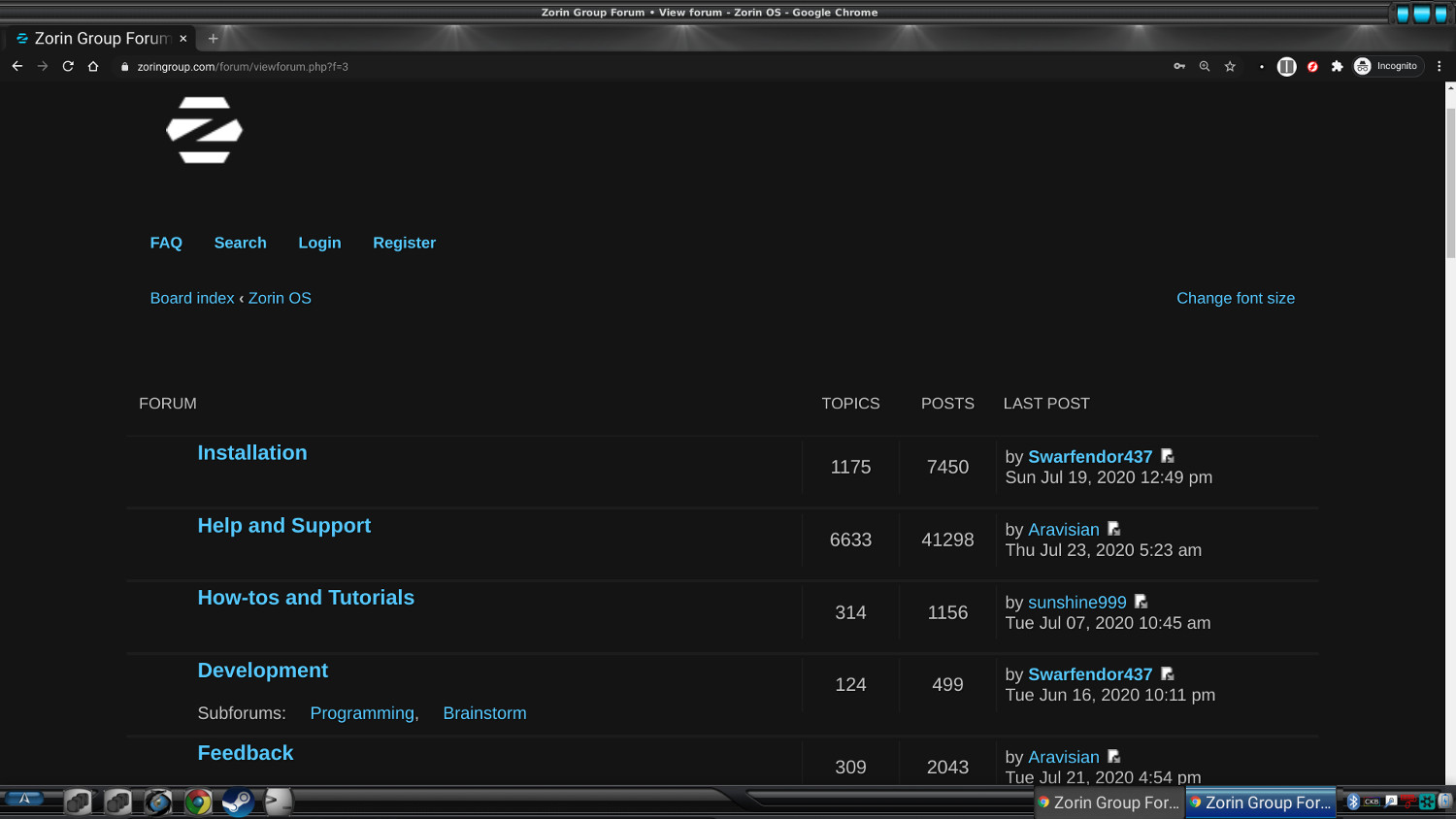1456x819 pixels.
Task: Go to the Programming subforum
Action: [362, 713]
